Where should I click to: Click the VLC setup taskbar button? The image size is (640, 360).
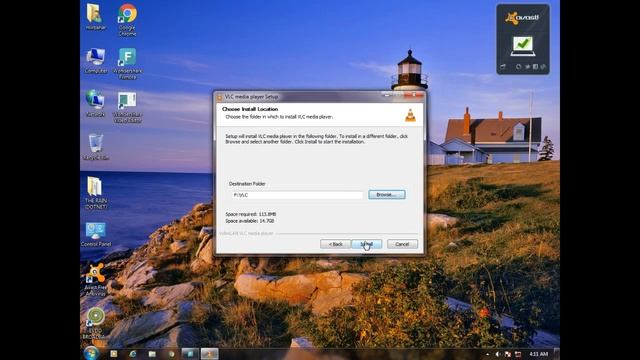209,354
